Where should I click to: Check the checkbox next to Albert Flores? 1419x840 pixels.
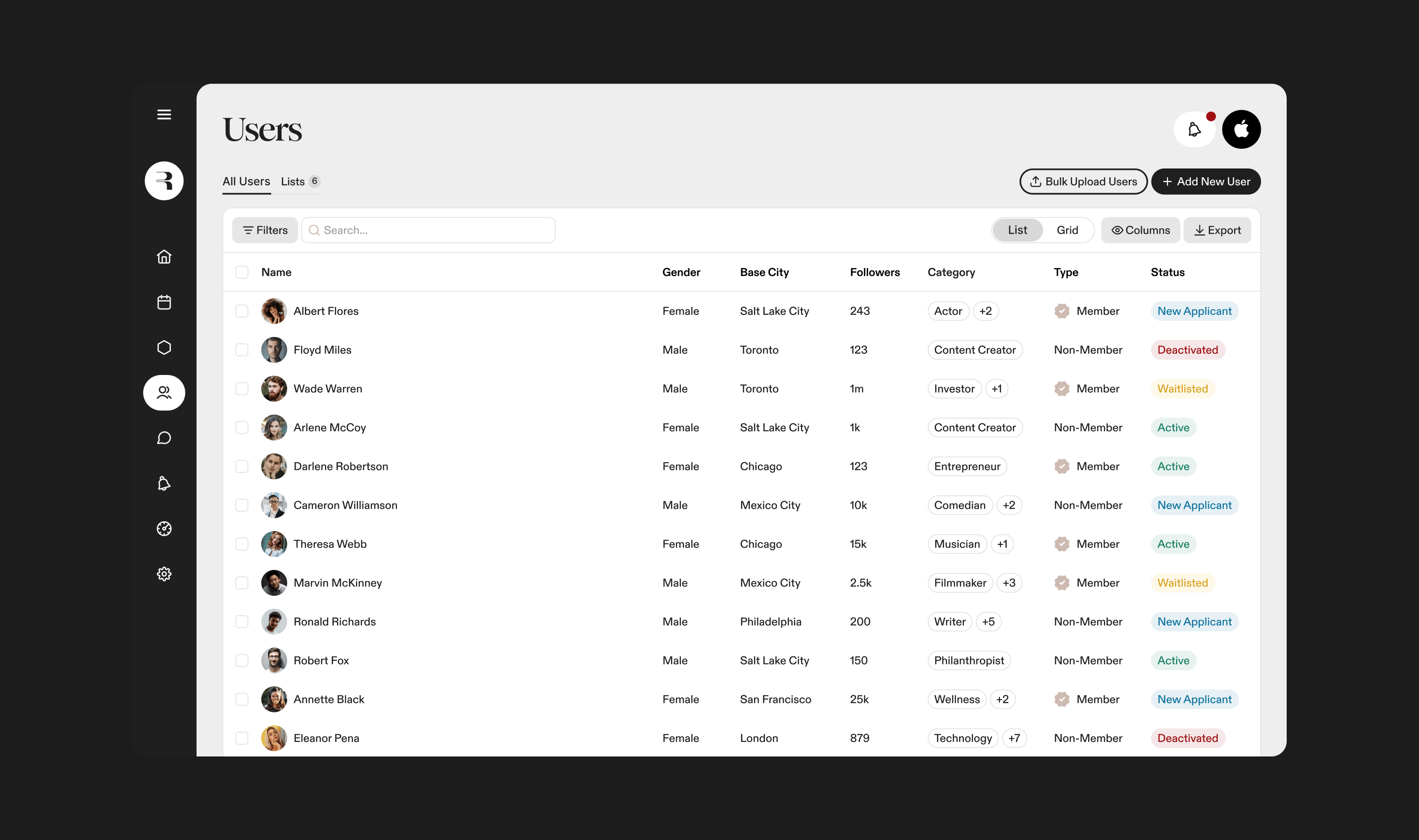click(242, 311)
